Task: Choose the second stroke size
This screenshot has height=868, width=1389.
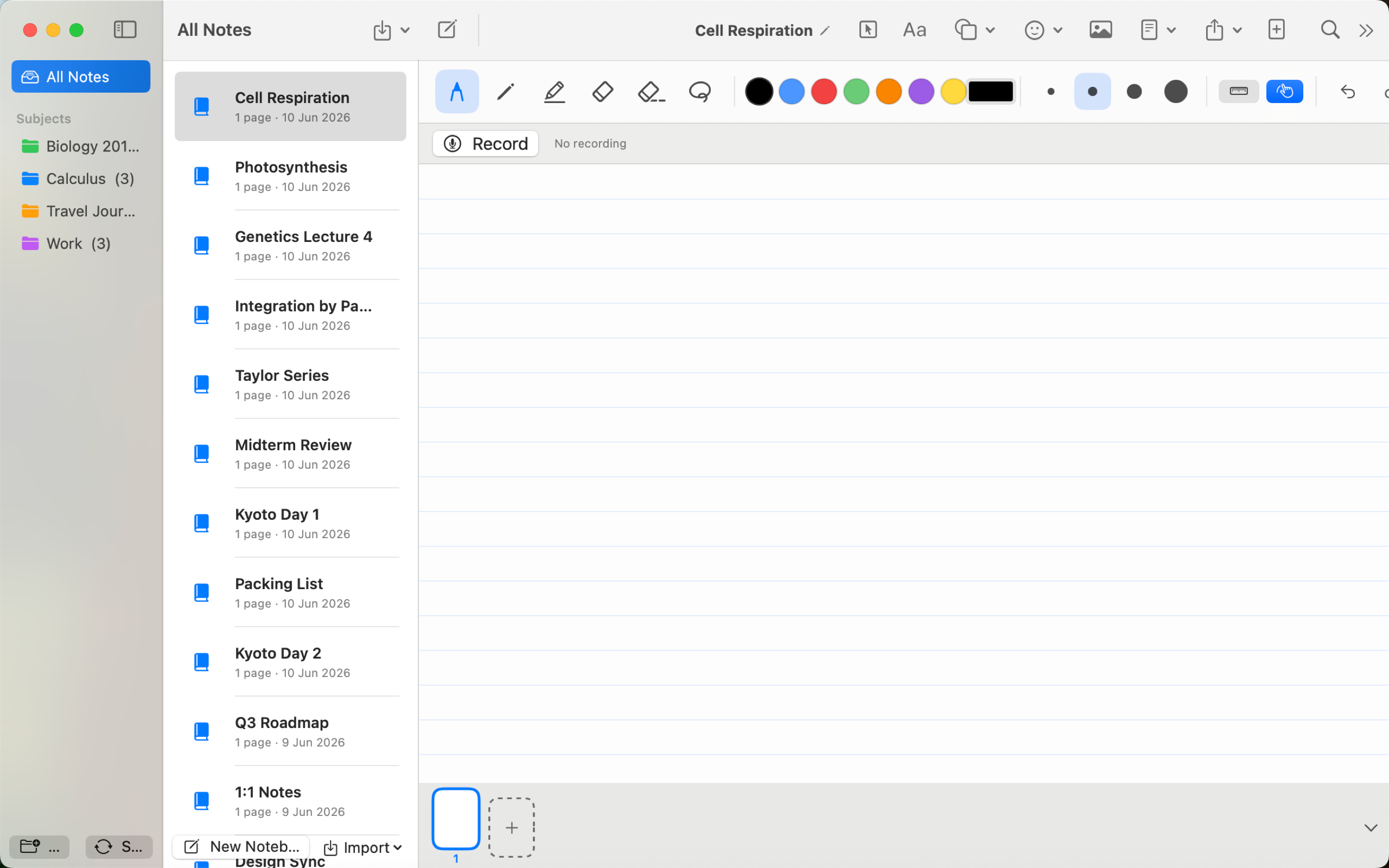Action: point(1092,91)
